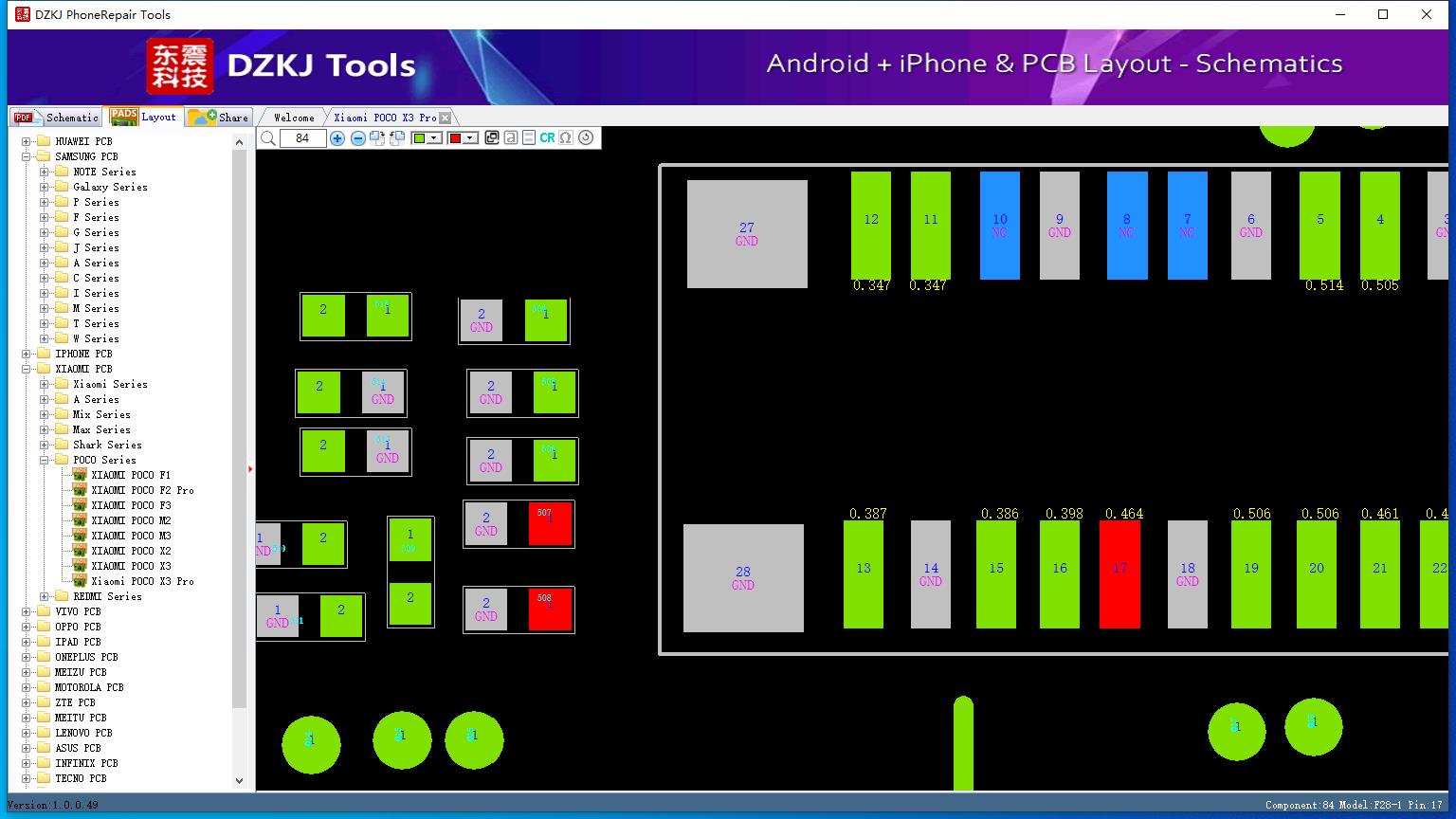1456x819 pixels.
Task: Select red pad of component 508
Action: tap(551, 610)
